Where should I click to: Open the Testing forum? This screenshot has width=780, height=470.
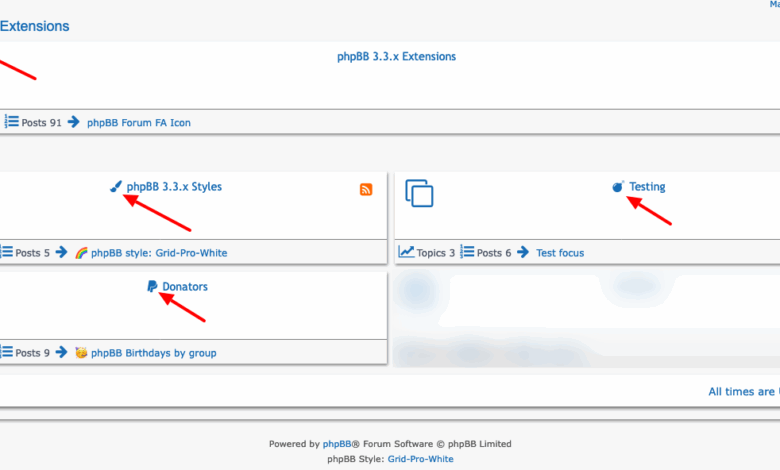pos(647,187)
